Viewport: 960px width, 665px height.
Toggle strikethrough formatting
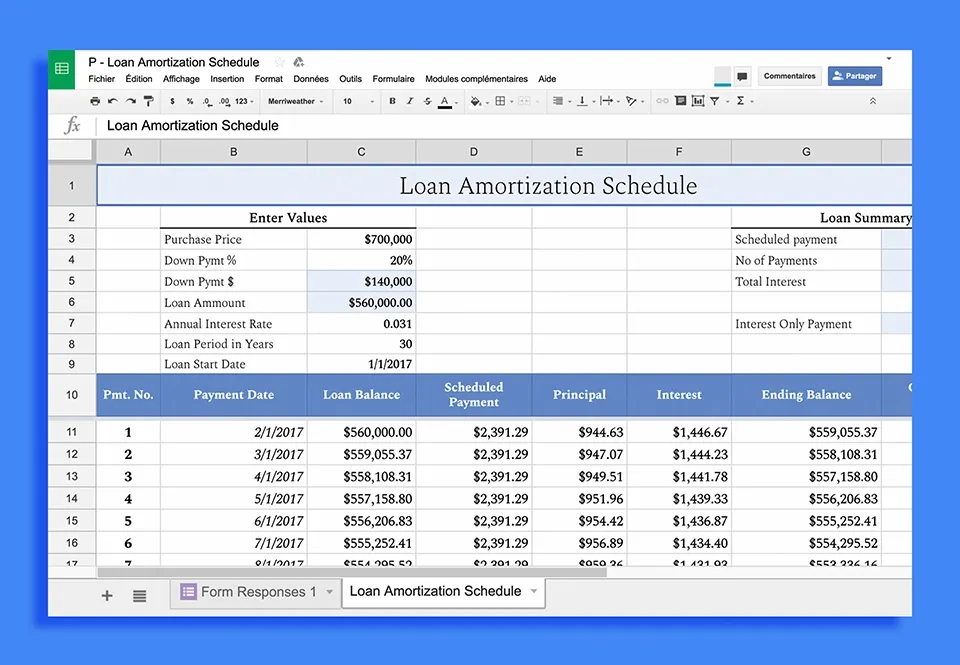click(427, 101)
